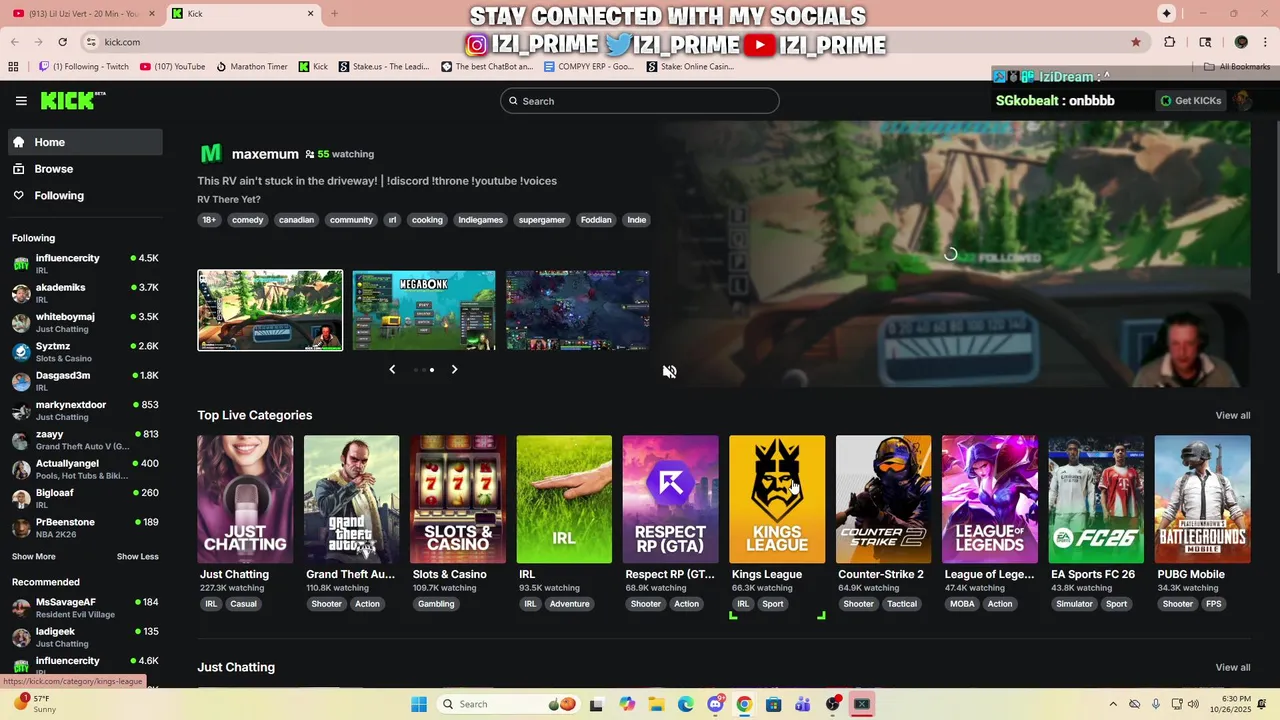Click the Browse sidebar icon

19,169
